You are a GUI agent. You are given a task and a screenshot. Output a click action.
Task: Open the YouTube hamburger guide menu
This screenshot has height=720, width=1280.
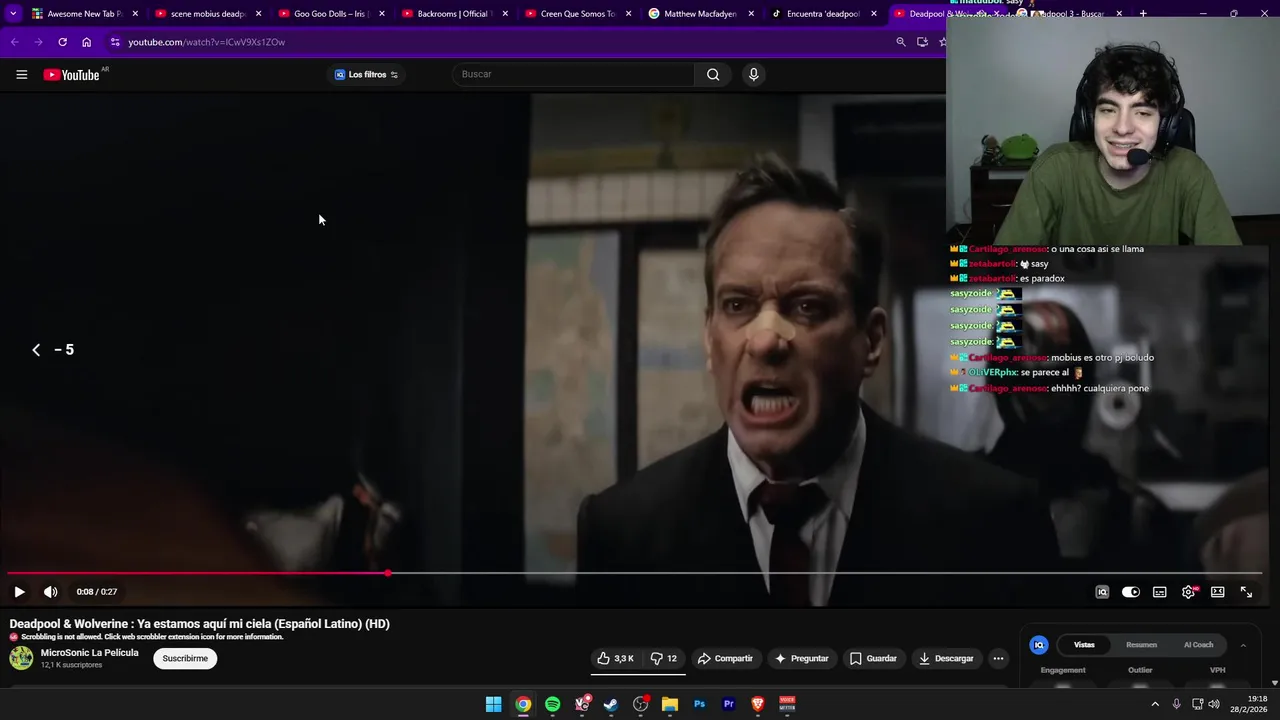[x=21, y=74]
